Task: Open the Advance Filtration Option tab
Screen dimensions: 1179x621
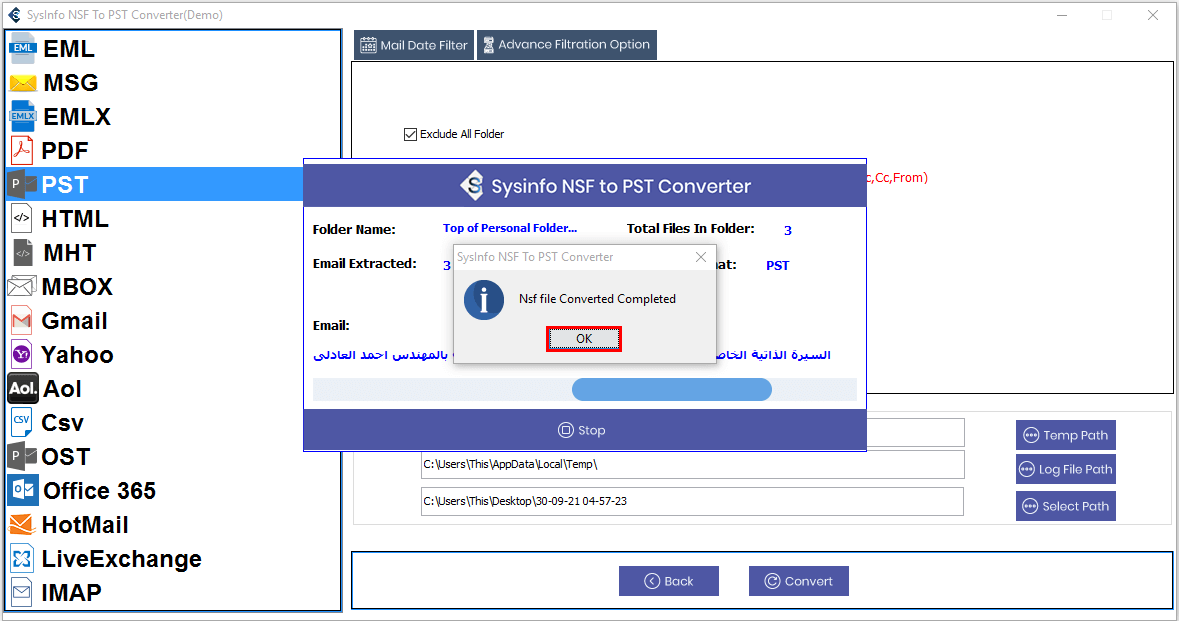Action: coord(567,45)
